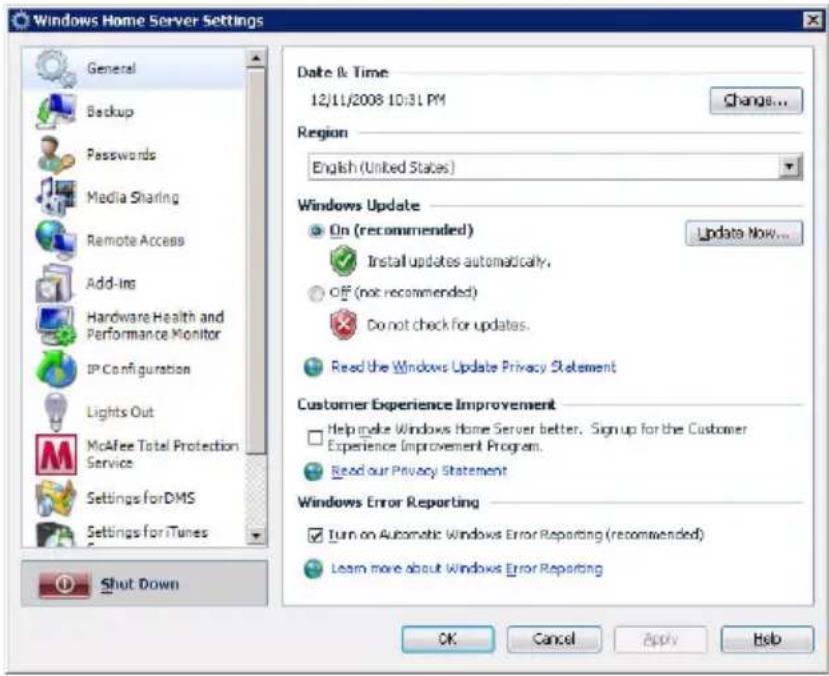Click the sidebar scroll down arrow
The height and width of the screenshot is (676, 829).
coord(256,536)
